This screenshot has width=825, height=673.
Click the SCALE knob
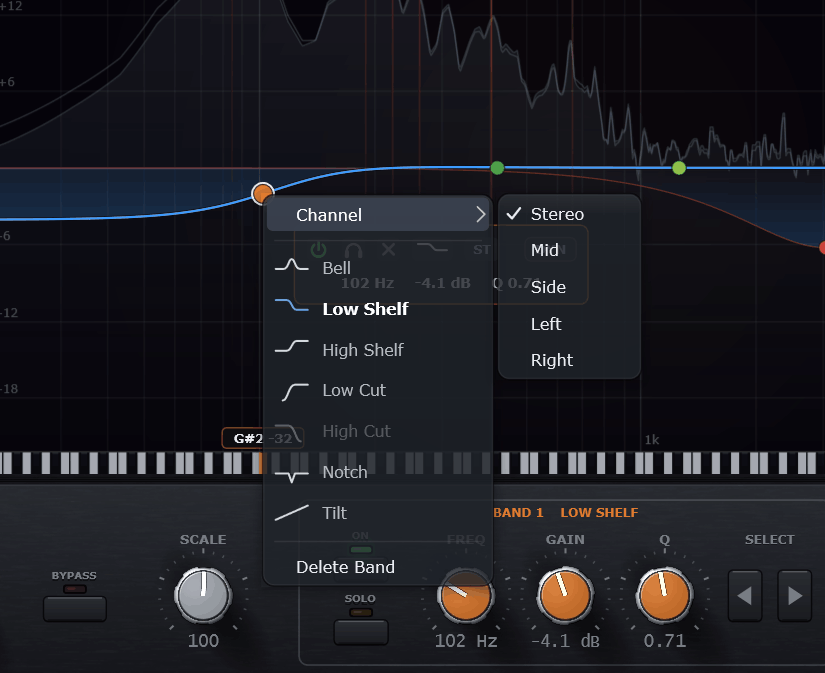click(203, 595)
